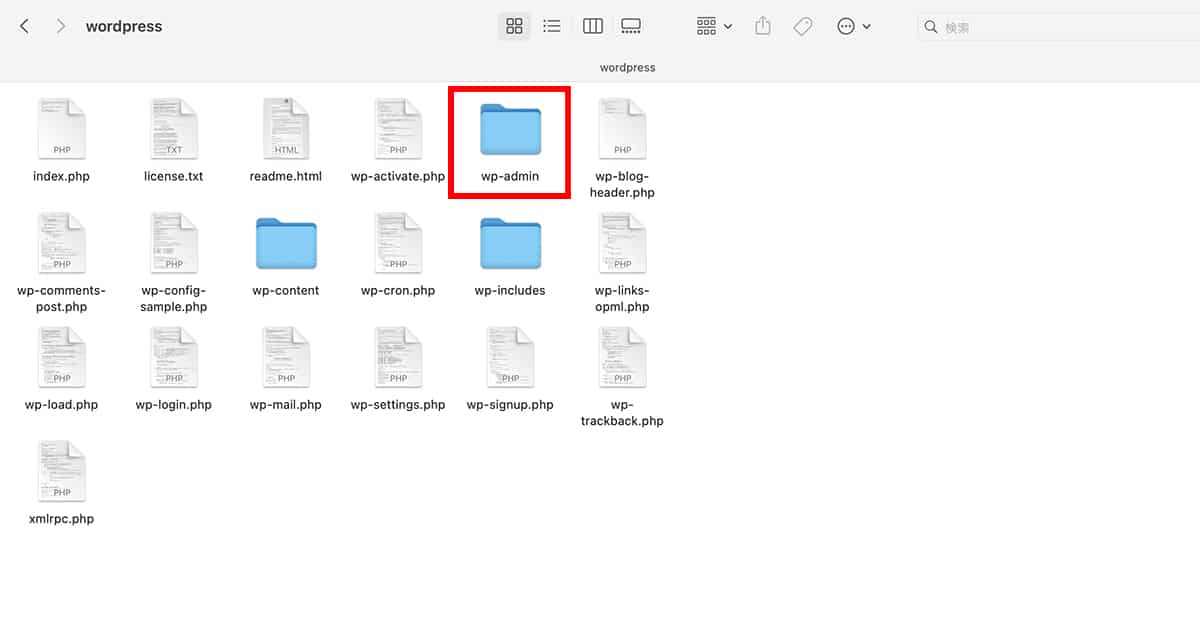Select the wp-signup.php file icon

tap(510, 357)
